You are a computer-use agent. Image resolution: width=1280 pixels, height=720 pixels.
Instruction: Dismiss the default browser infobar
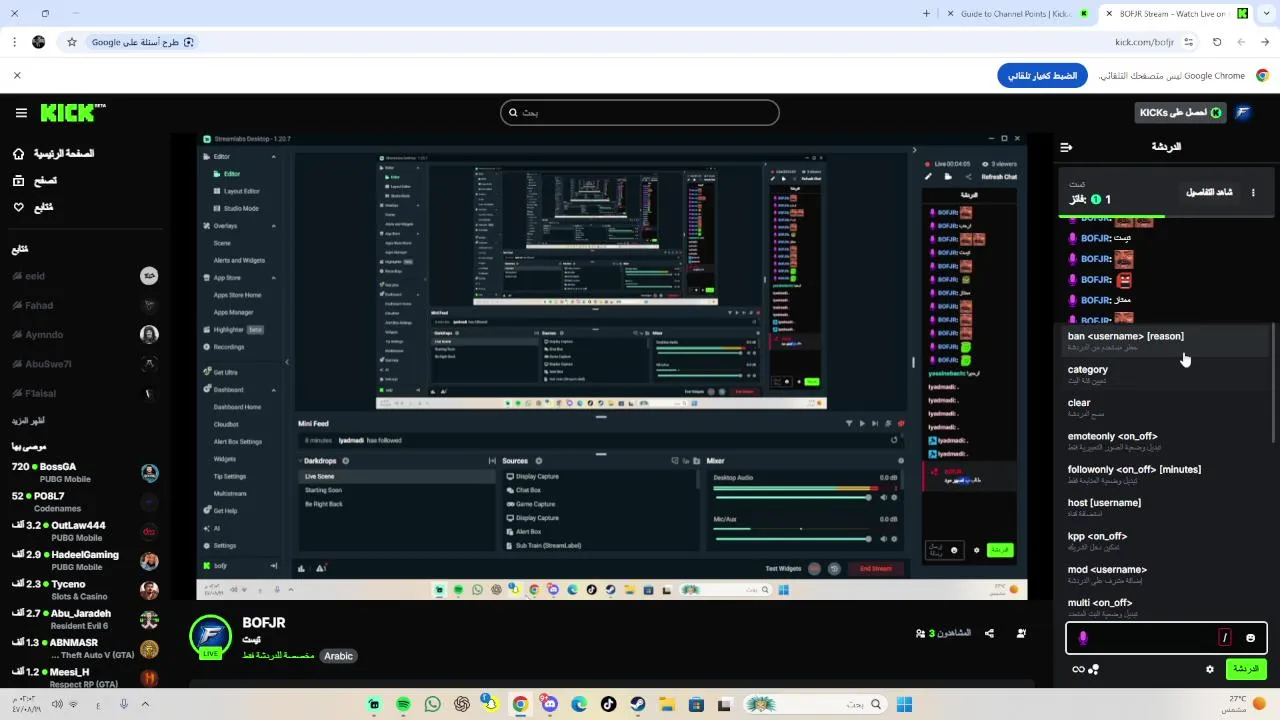tap(17, 75)
